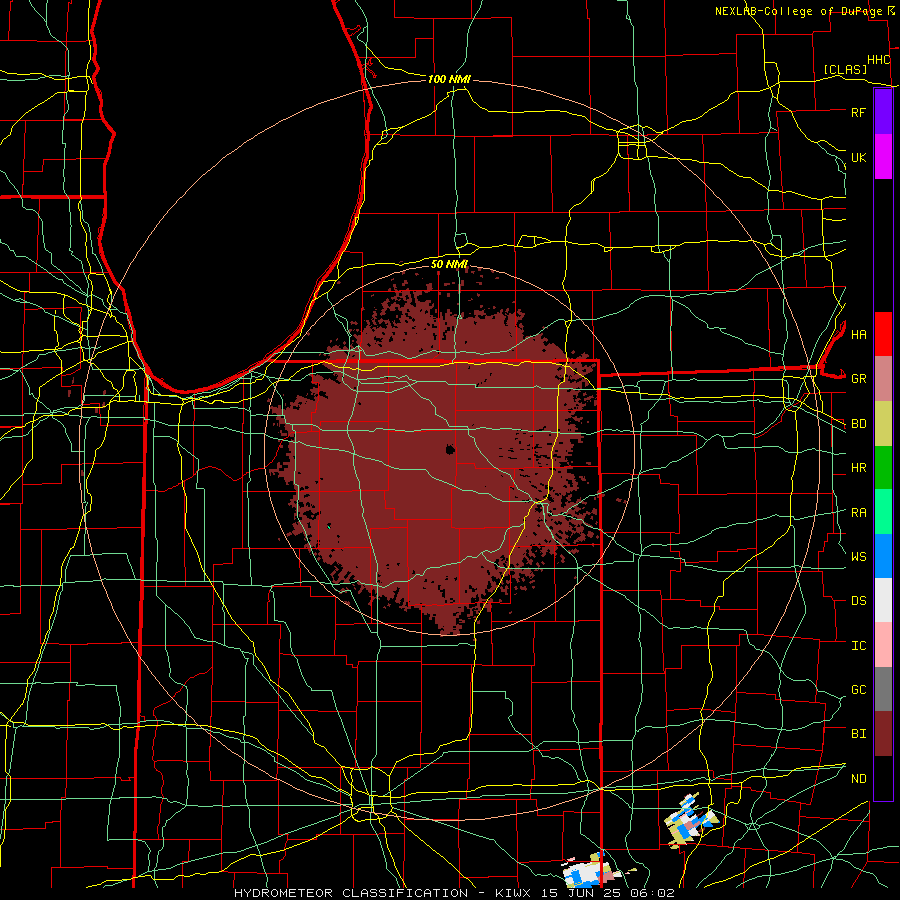This screenshot has width=900, height=900.
Task: Click the brown BI legend swatch
Action: click(883, 734)
